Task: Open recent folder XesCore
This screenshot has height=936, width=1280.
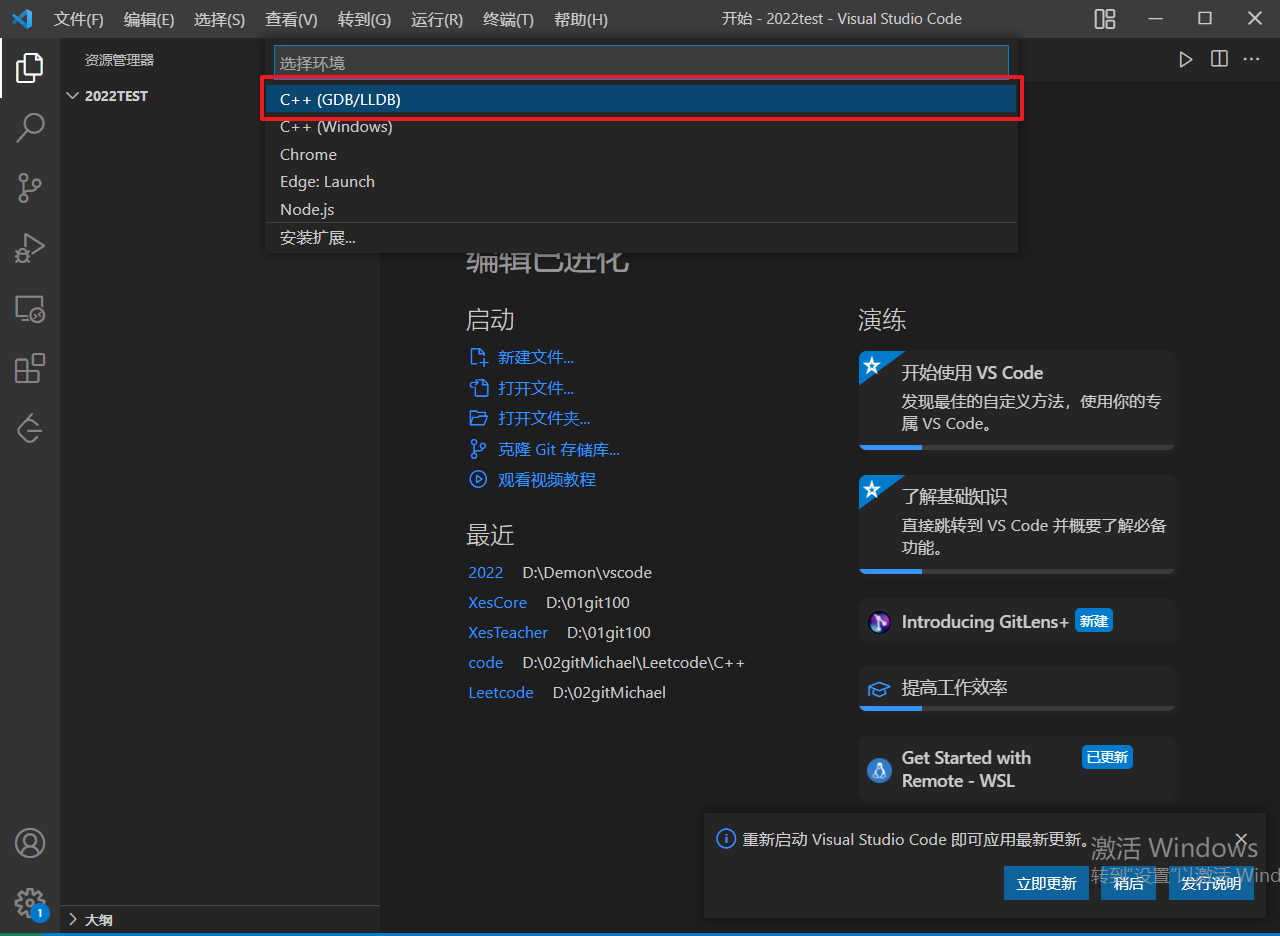Action: click(x=497, y=603)
